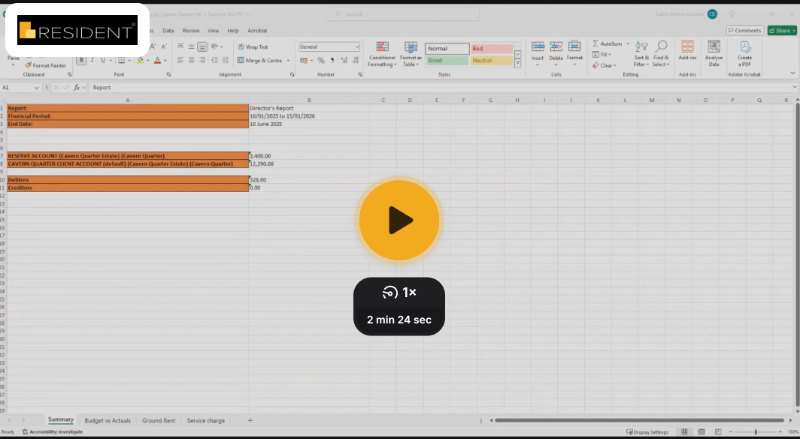
Task: Expand the General number format dropdown
Action: (357, 47)
